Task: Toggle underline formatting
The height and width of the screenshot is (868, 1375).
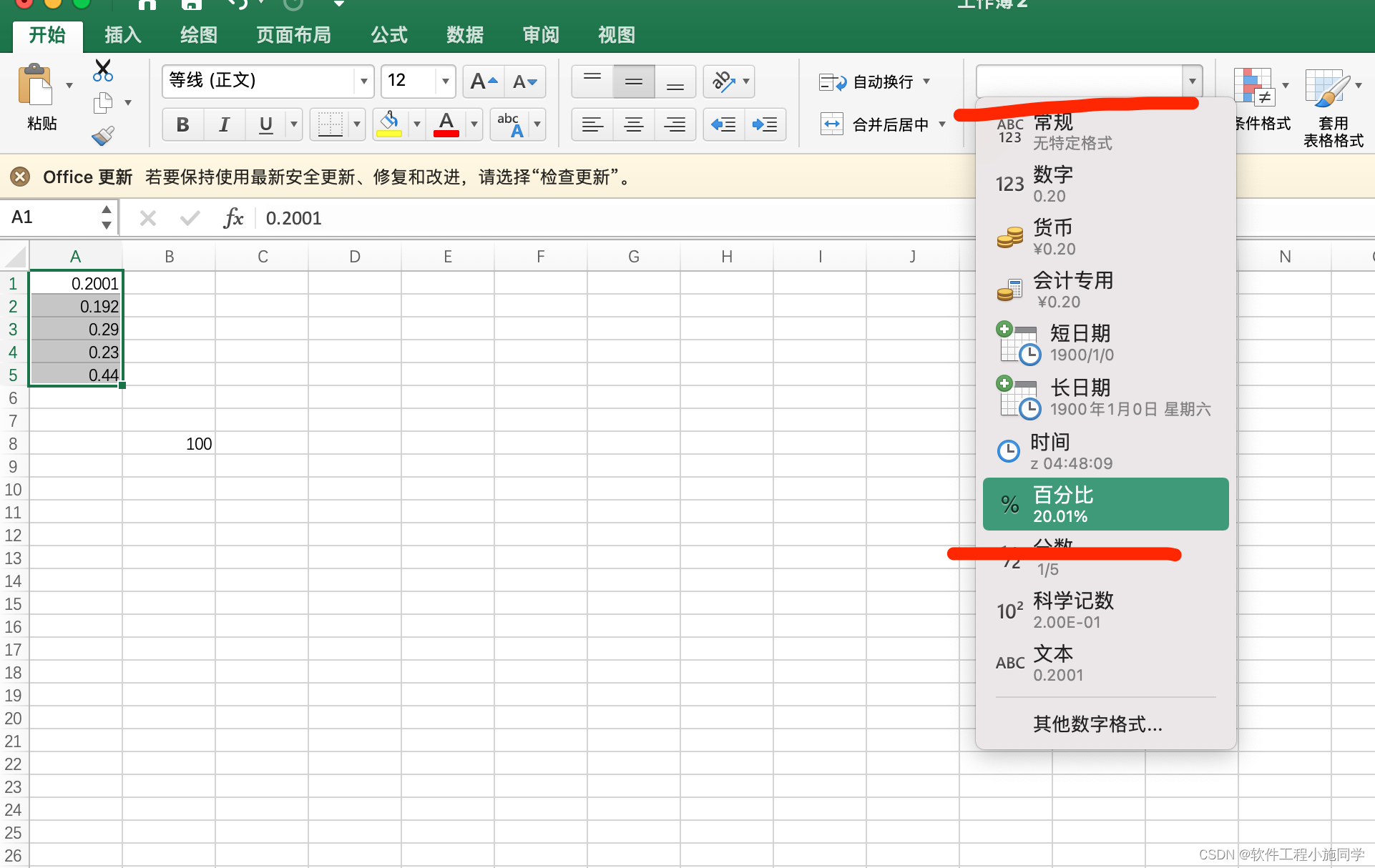Action: pos(265,125)
